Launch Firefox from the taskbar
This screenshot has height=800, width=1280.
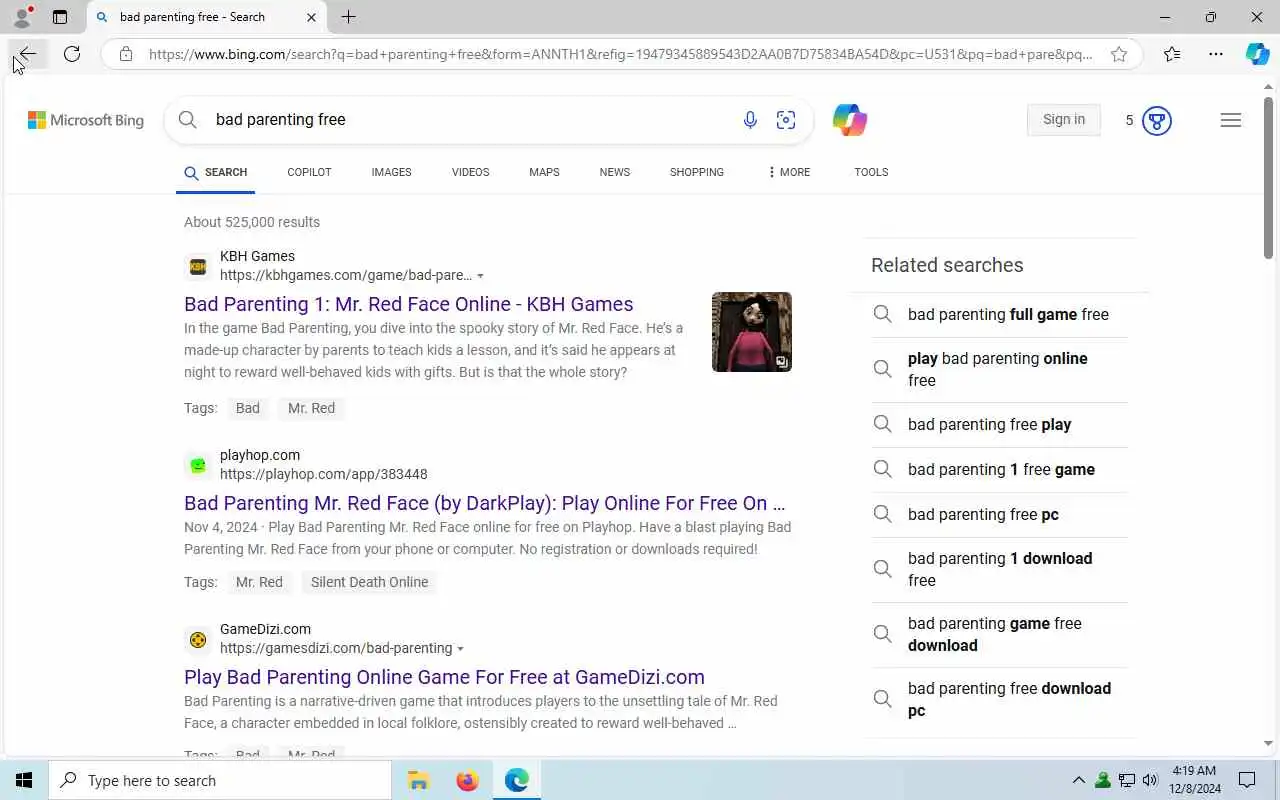click(467, 780)
